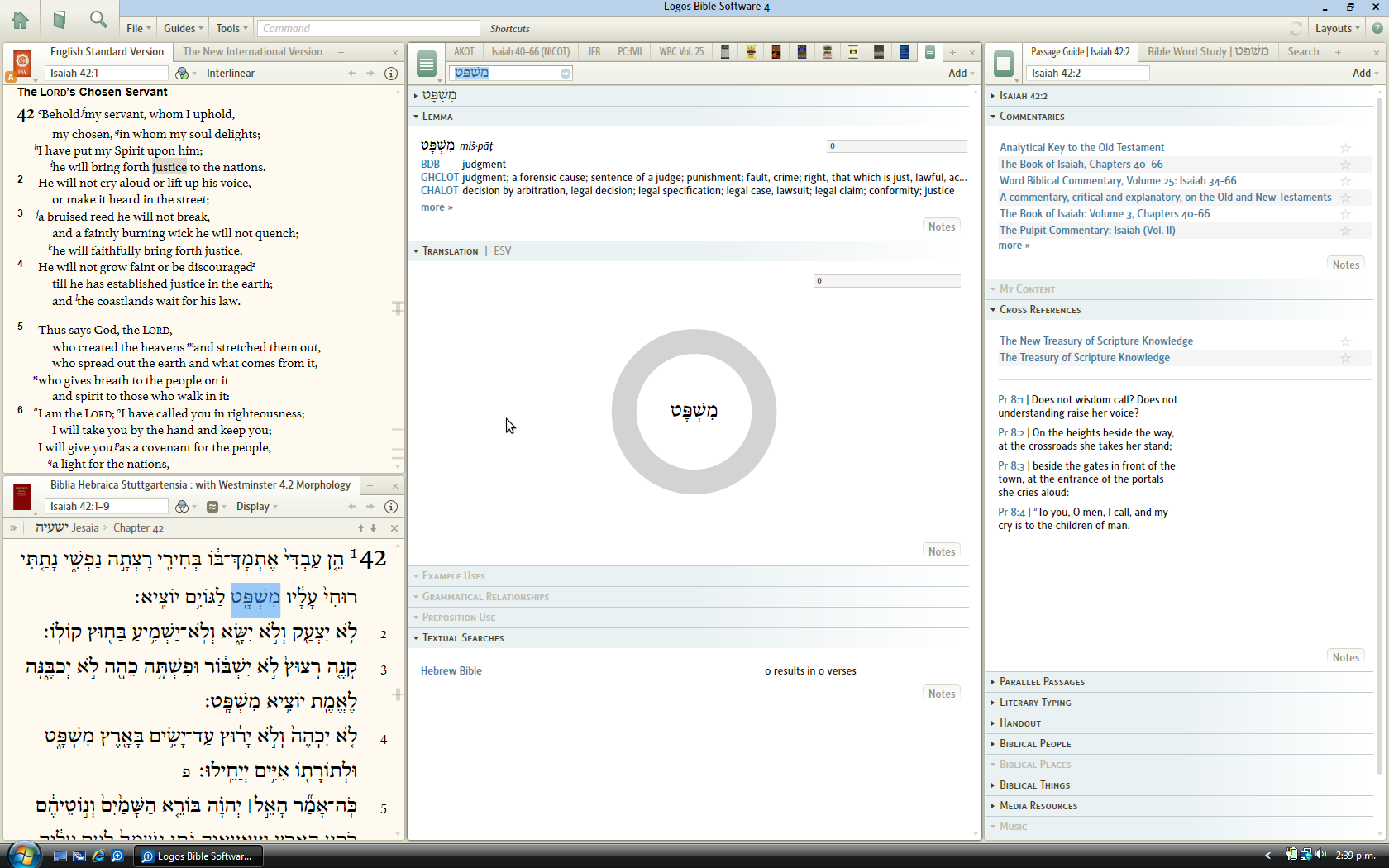
Task: Star The Treasury of Scripture Knowledge
Action: coord(1345,358)
